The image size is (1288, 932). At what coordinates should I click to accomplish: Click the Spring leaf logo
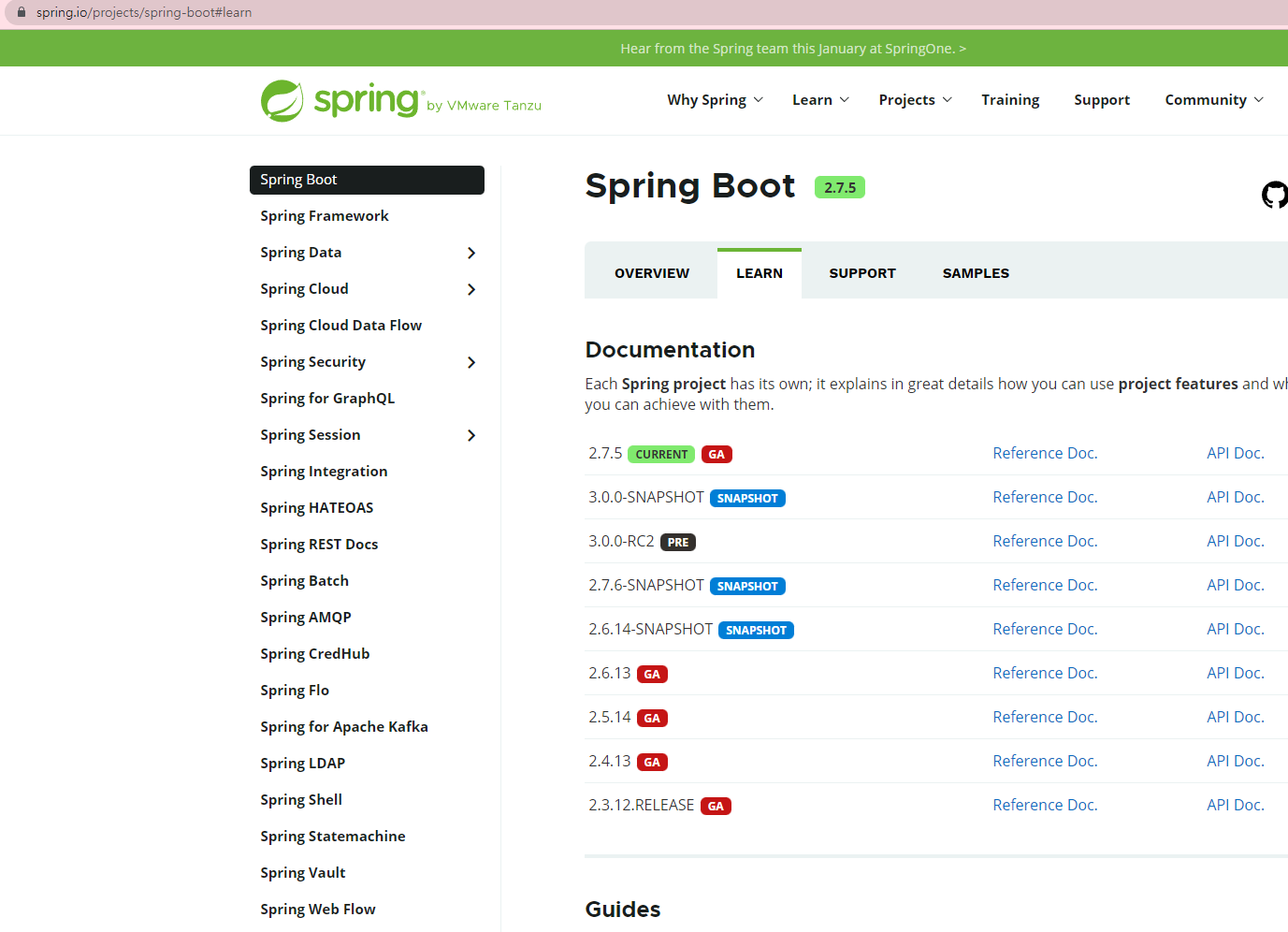click(x=282, y=101)
